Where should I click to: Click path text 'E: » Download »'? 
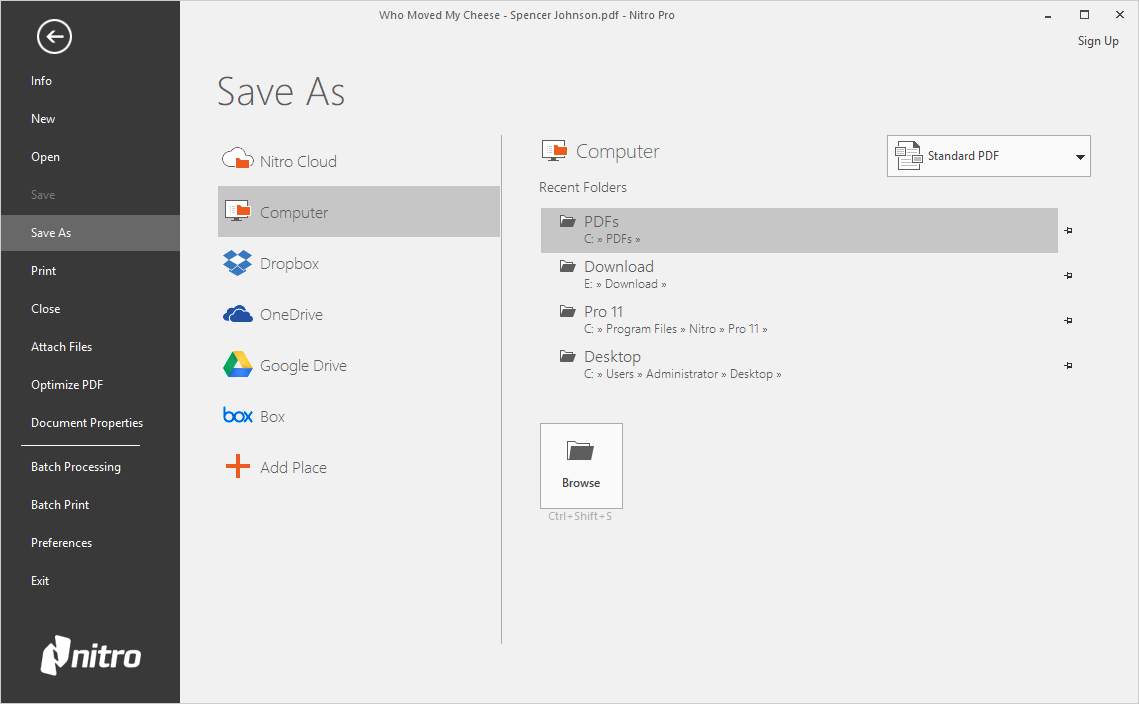point(625,284)
